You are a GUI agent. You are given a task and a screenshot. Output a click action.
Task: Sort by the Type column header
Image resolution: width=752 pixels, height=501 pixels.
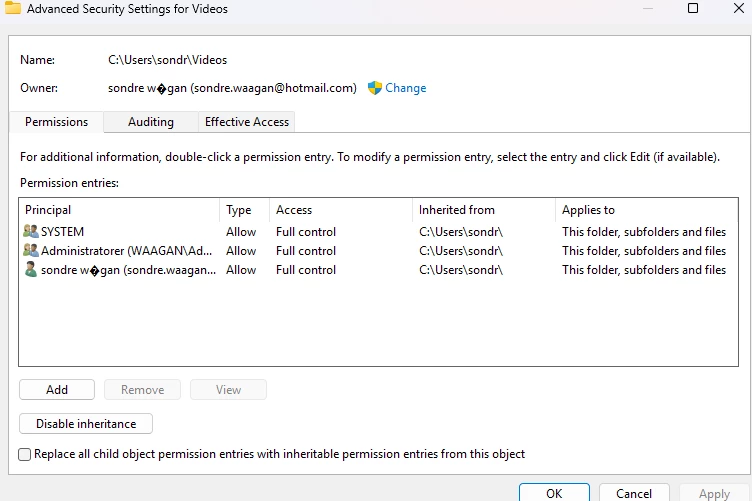(x=245, y=210)
